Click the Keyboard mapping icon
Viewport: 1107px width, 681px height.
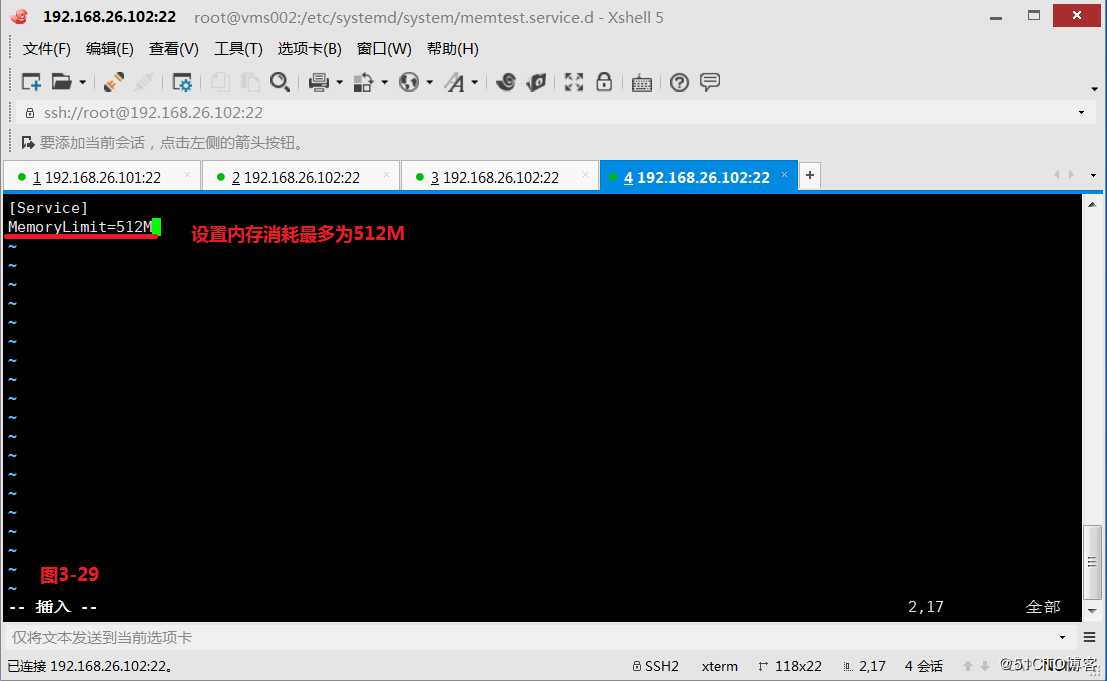click(x=642, y=83)
